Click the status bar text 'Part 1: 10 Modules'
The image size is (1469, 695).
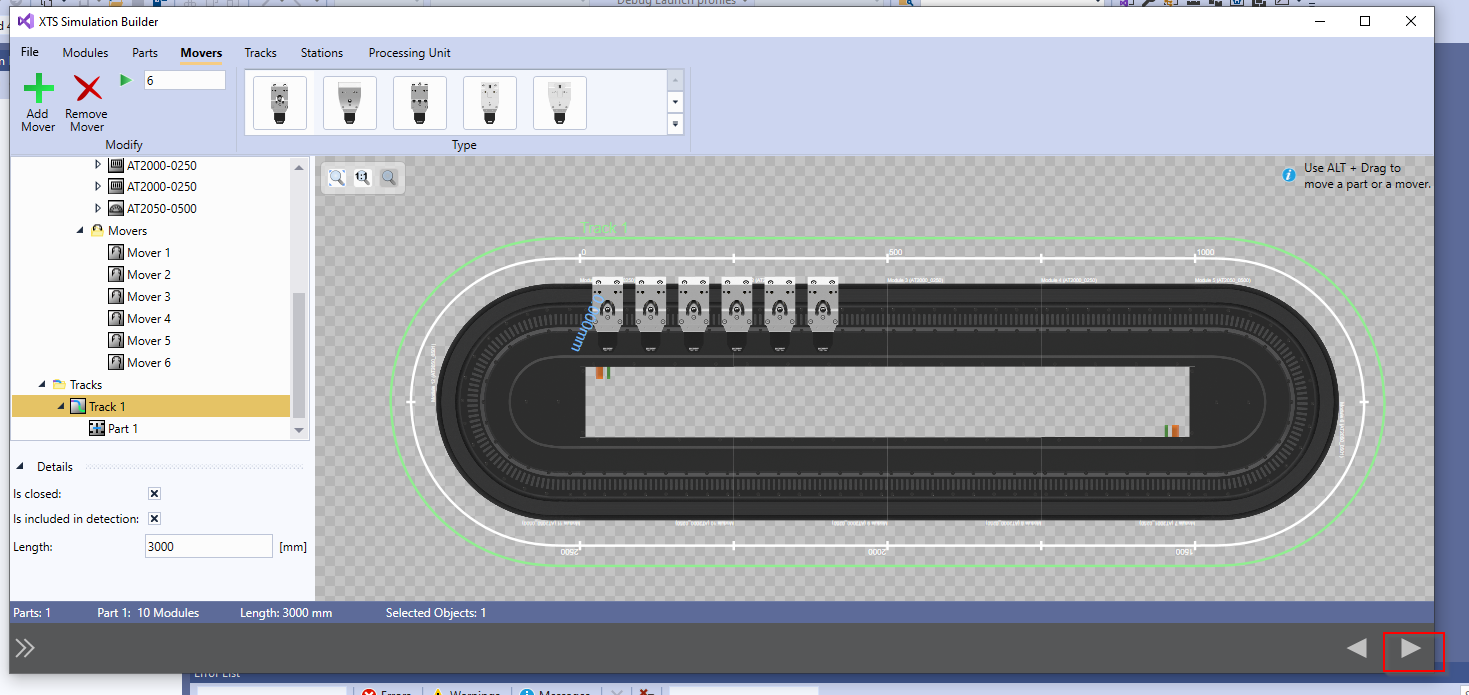148,613
